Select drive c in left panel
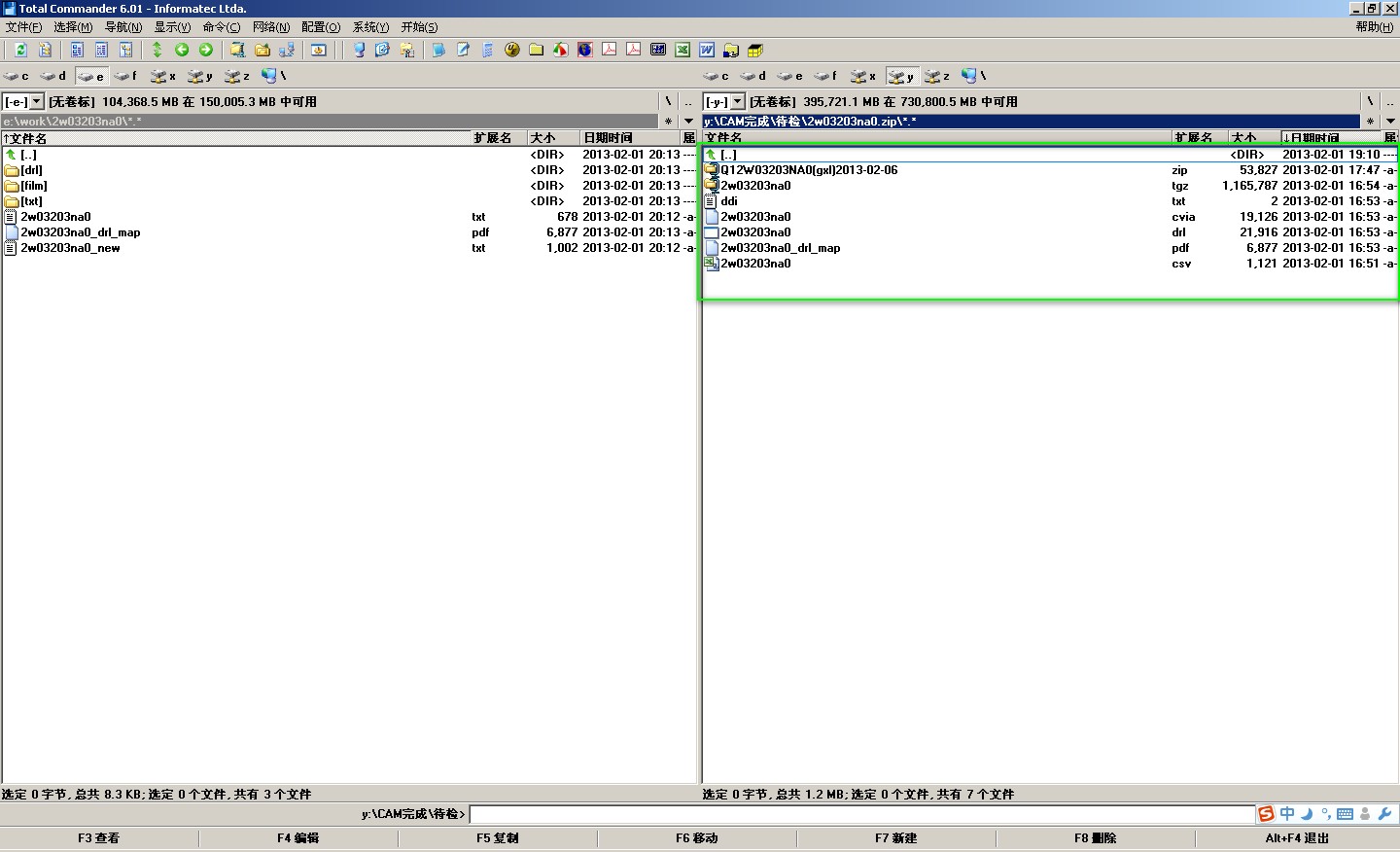The width and height of the screenshot is (1400, 852). click(16, 76)
